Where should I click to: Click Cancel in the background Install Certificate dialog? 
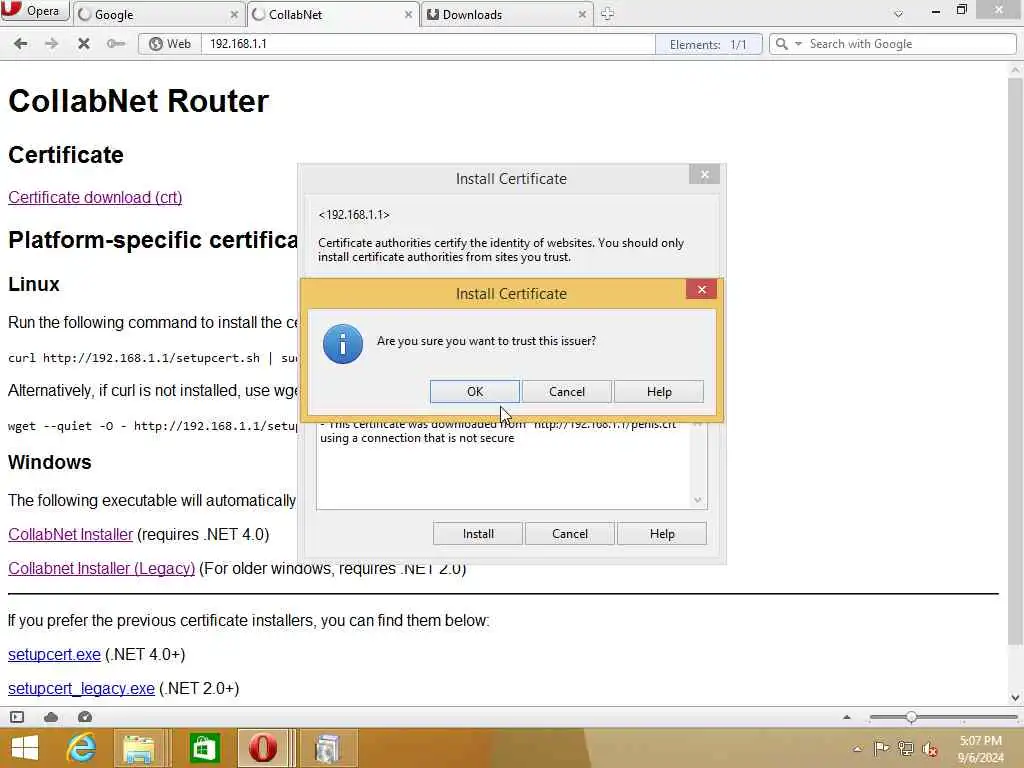click(569, 534)
